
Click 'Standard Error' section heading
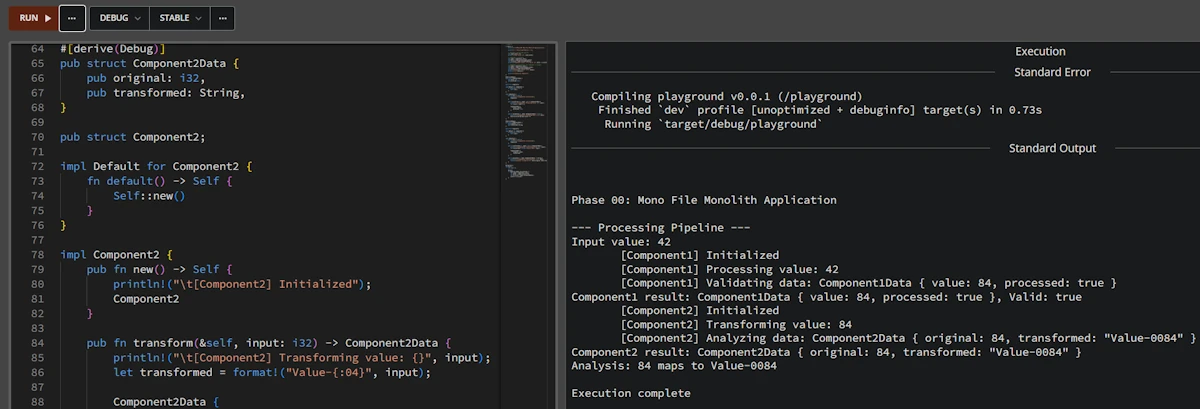tap(1052, 72)
